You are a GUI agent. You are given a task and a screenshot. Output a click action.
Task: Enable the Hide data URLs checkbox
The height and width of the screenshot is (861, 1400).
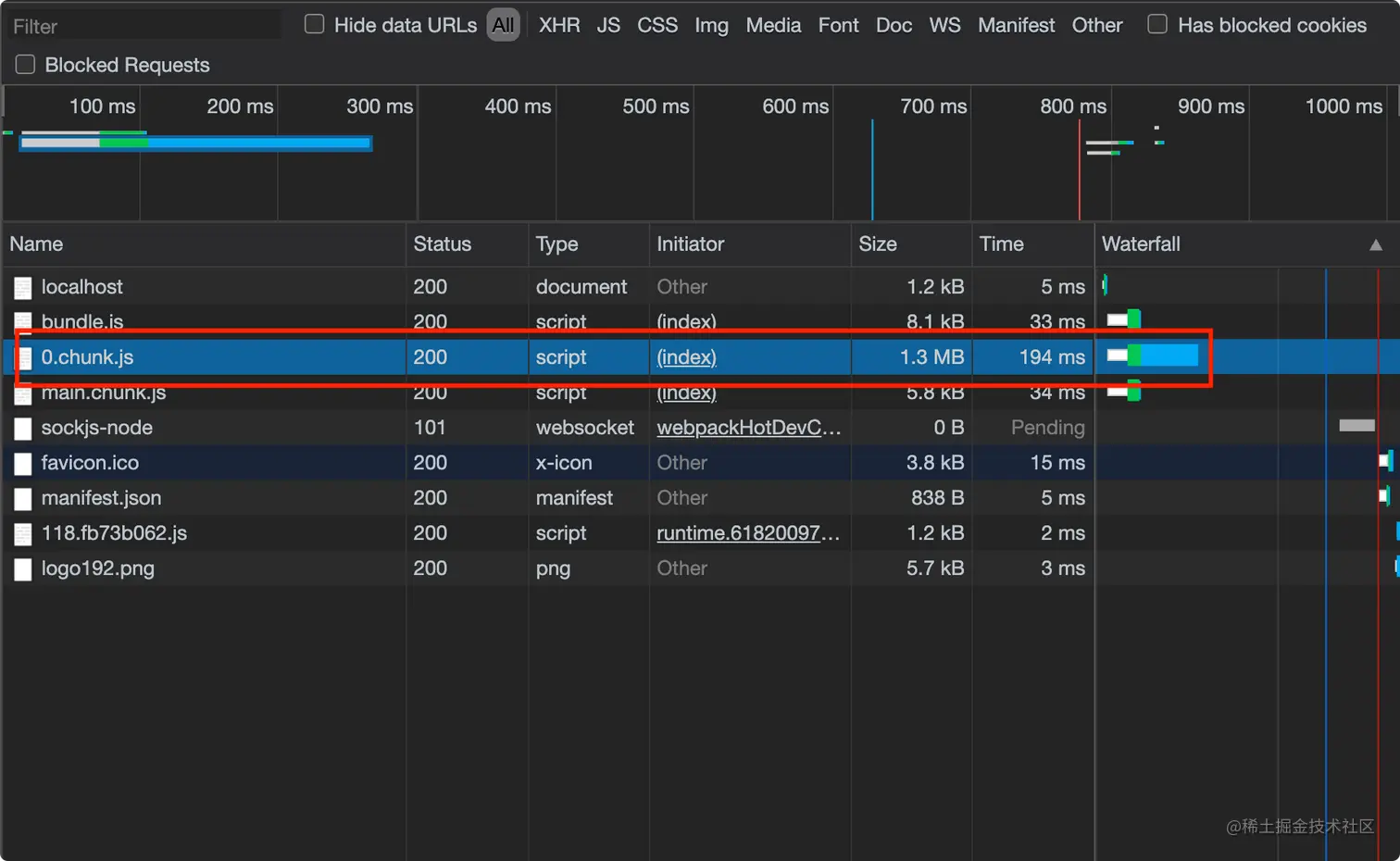[315, 24]
